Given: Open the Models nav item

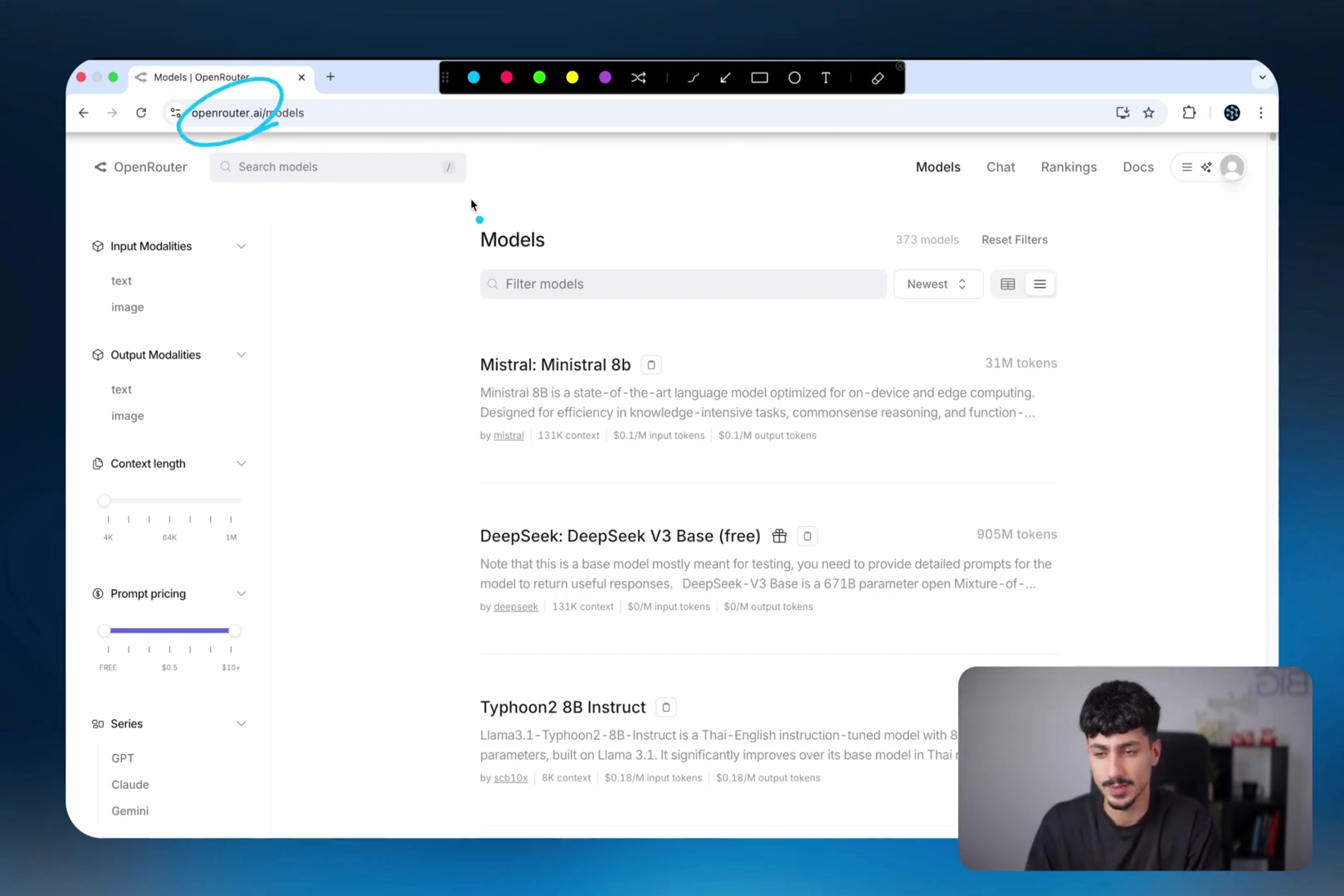Looking at the screenshot, I should click(938, 167).
